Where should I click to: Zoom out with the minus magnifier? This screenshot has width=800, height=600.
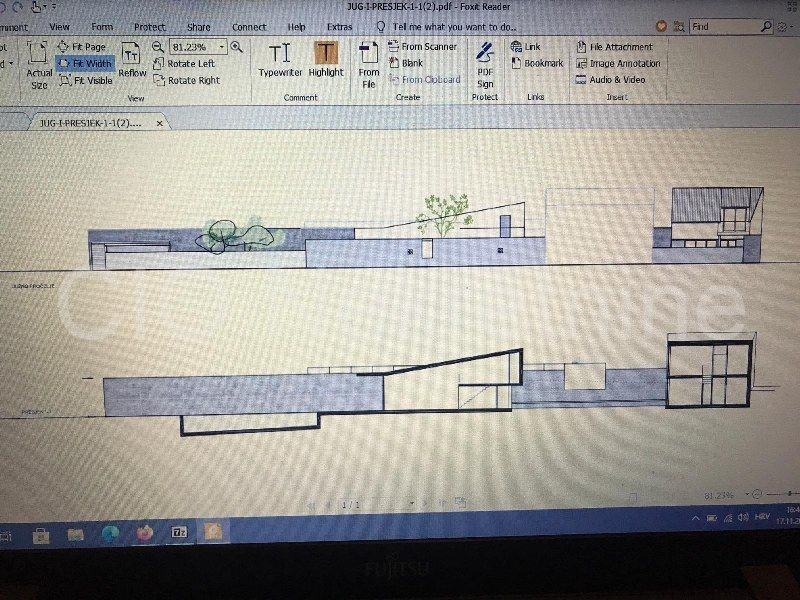[158, 47]
